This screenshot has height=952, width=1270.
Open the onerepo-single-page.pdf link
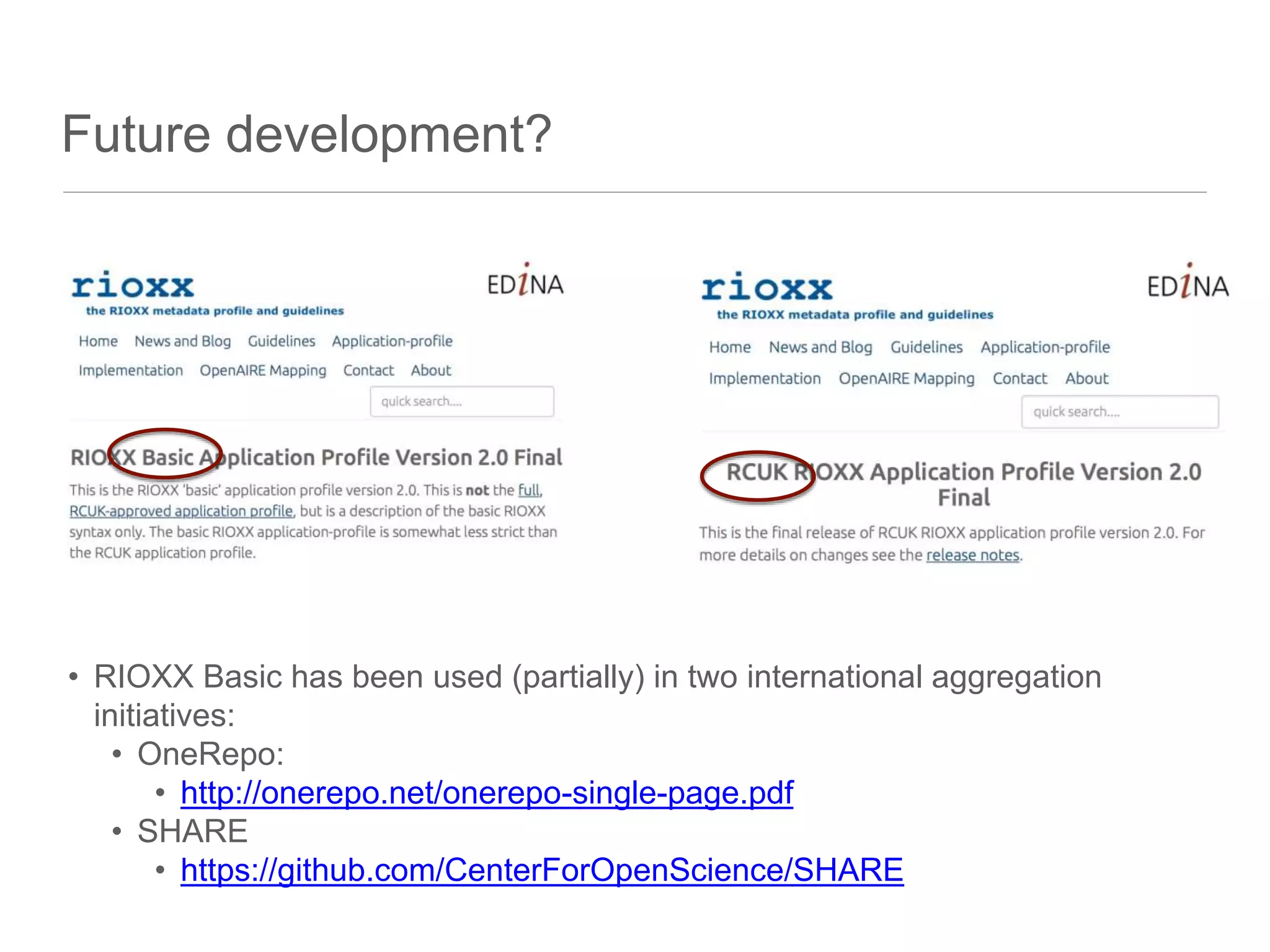click(x=487, y=793)
